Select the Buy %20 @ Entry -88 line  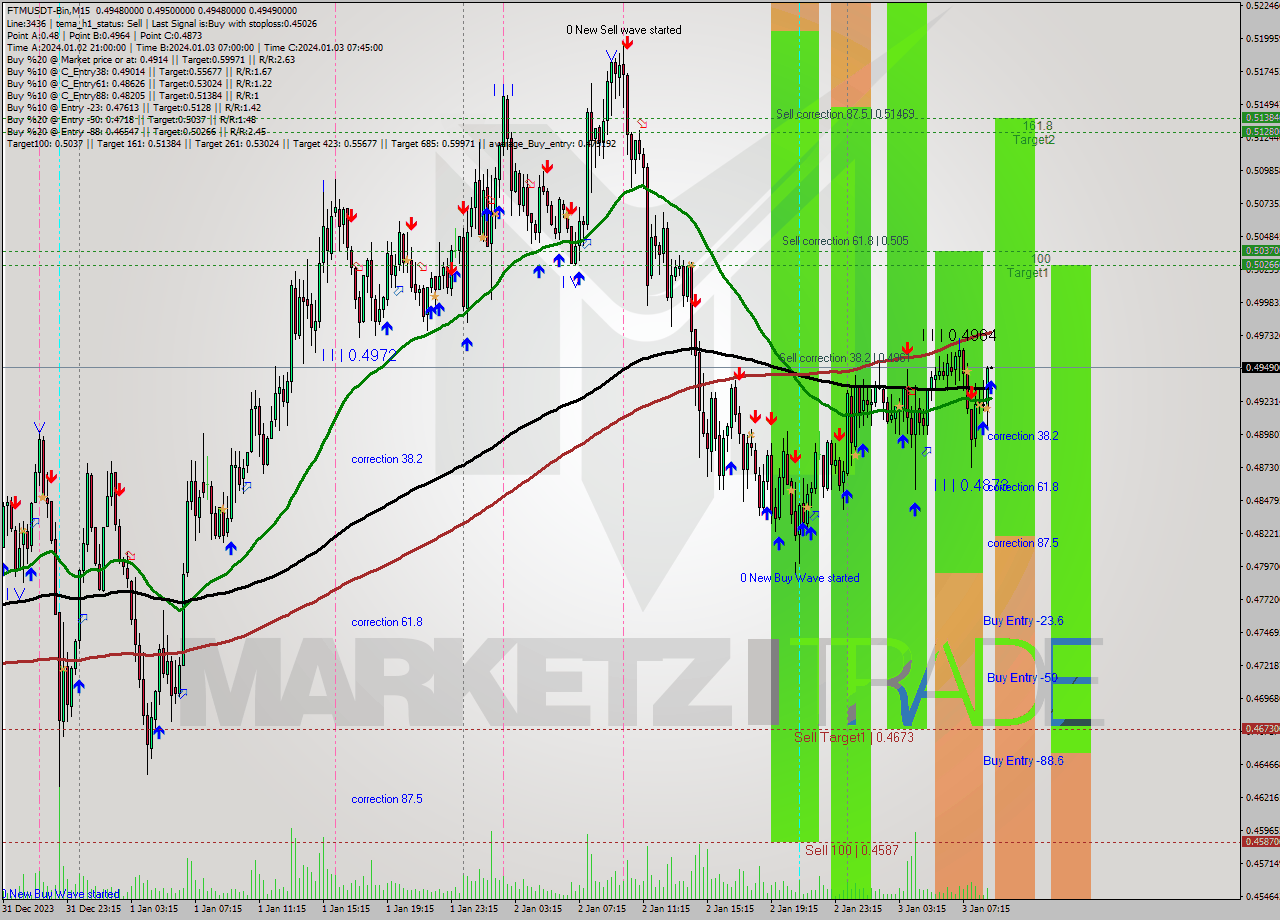136,131
